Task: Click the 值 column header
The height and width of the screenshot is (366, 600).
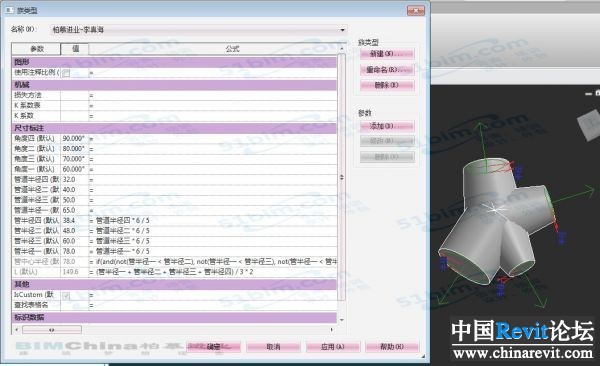Action: coord(75,49)
